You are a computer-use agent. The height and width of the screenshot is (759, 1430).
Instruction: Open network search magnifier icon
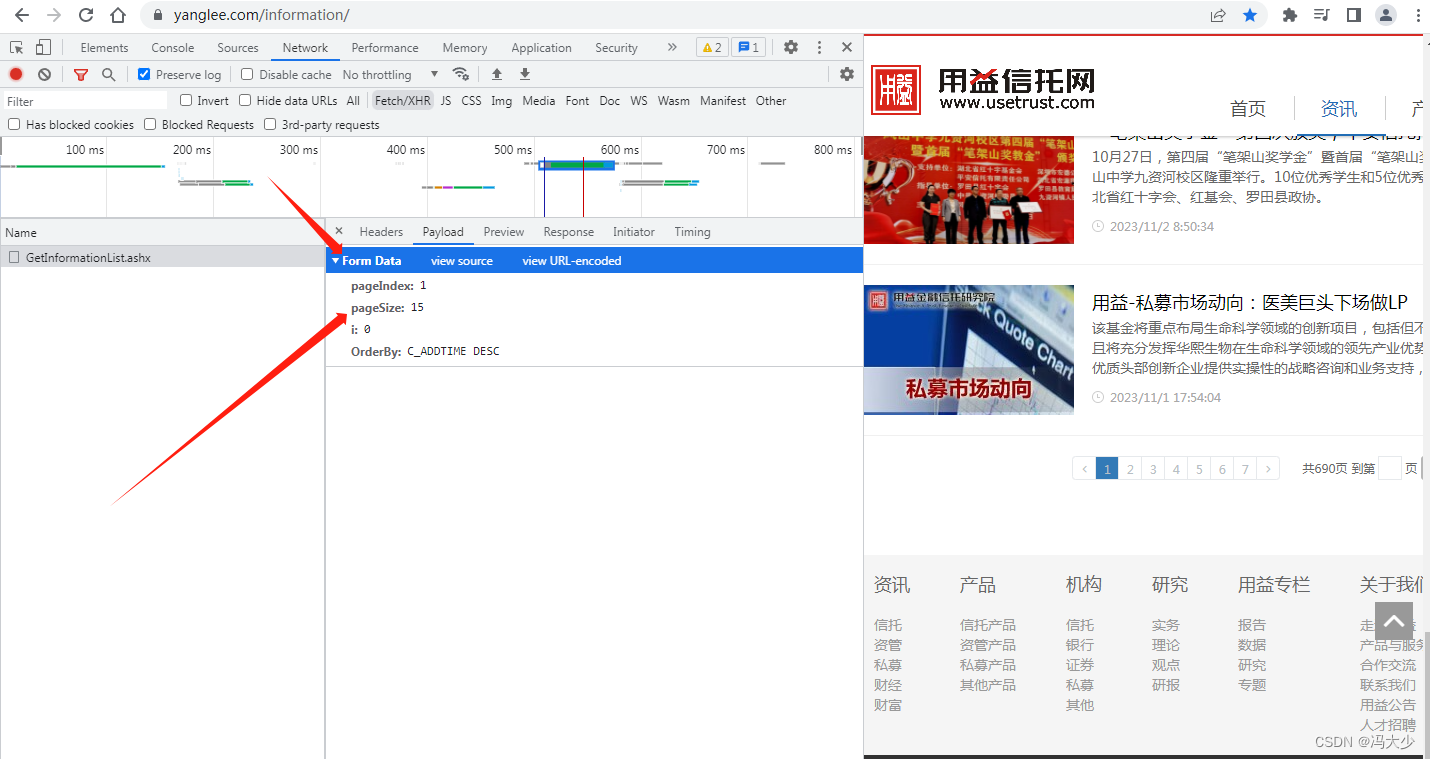click(108, 74)
